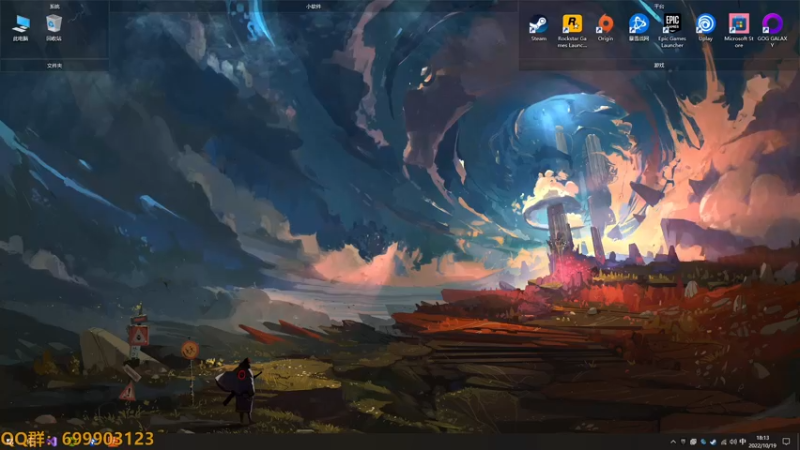This screenshot has width=800, height=450.
Task: Select the Origin desktop shortcut
Action: [x=605, y=28]
